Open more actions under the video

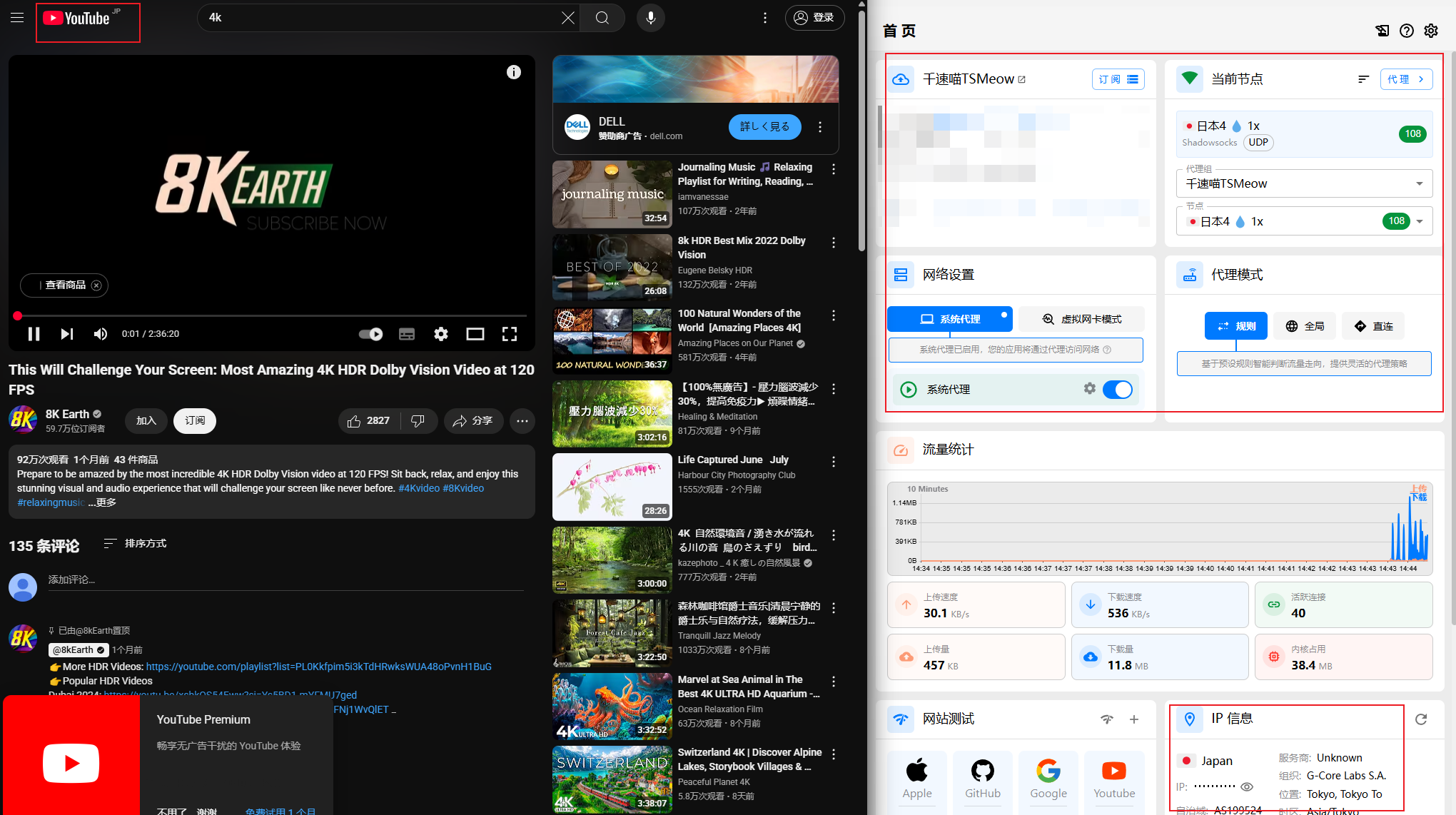[x=522, y=421]
